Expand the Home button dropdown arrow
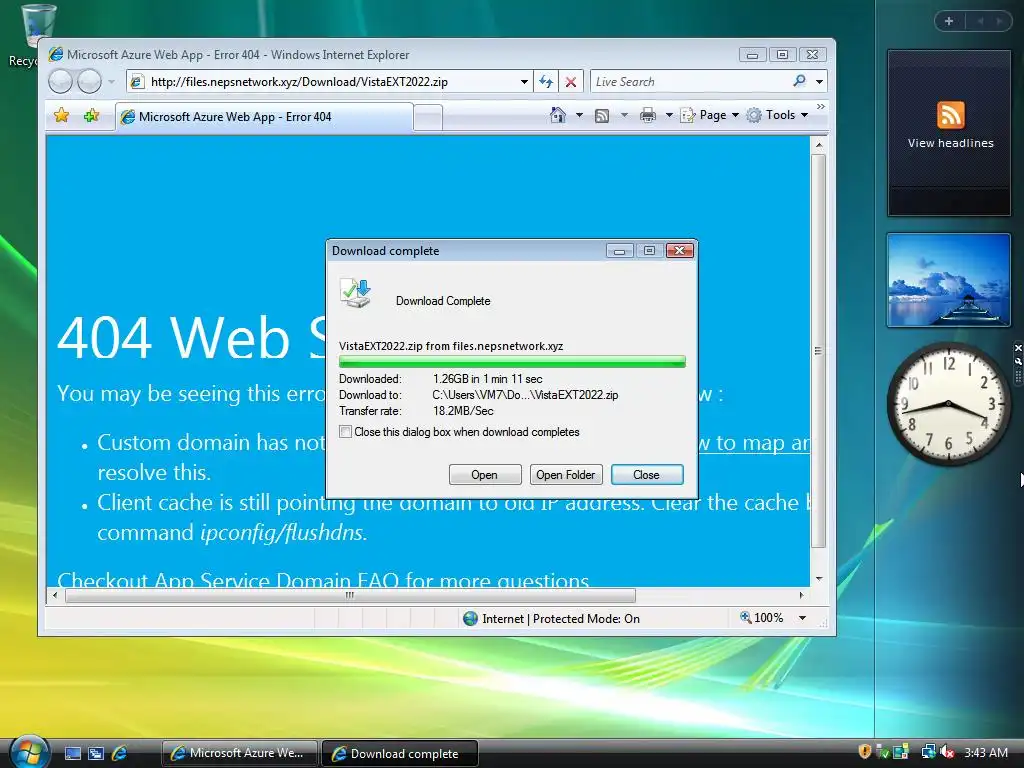The width and height of the screenshot is (1024, 768). (x=579, y=115)
